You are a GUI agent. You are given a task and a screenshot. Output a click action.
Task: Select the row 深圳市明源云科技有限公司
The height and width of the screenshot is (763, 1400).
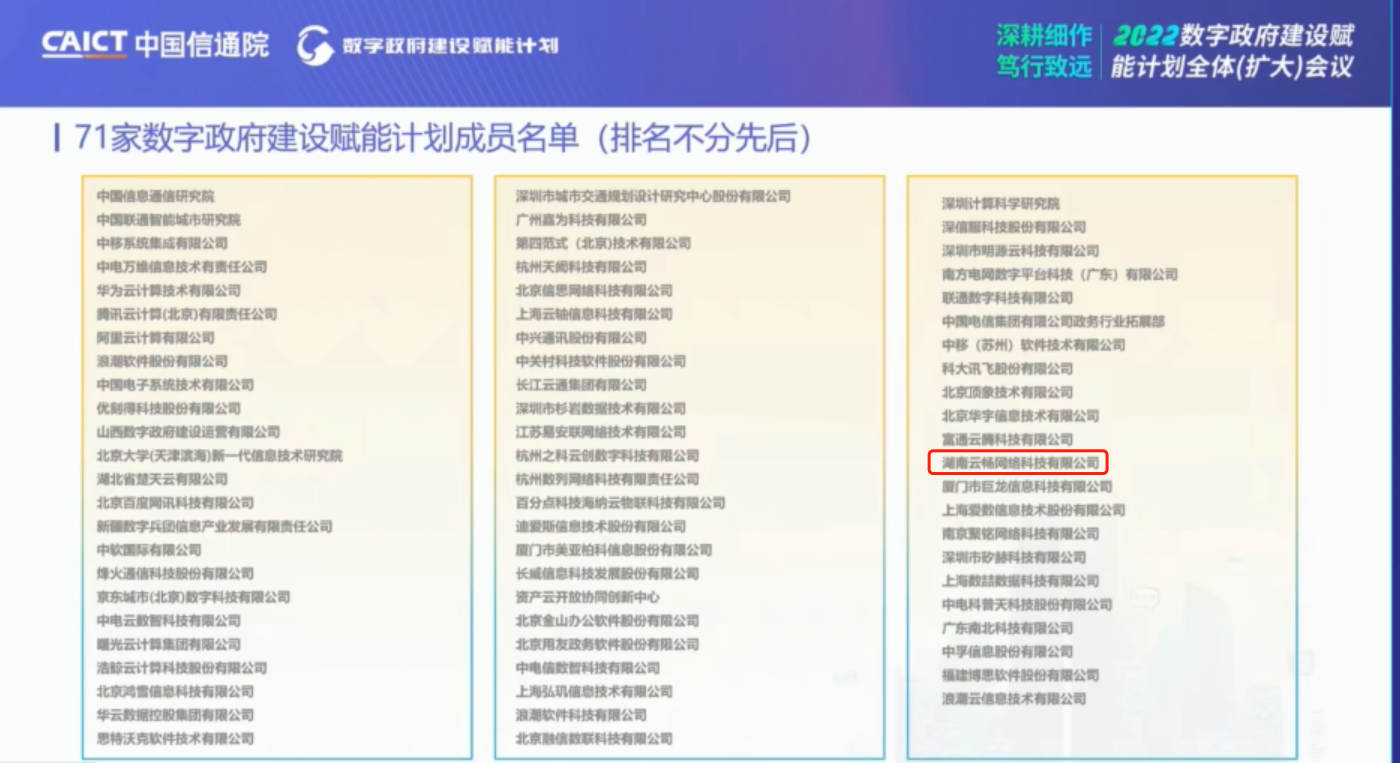(x=1020, y=251)
